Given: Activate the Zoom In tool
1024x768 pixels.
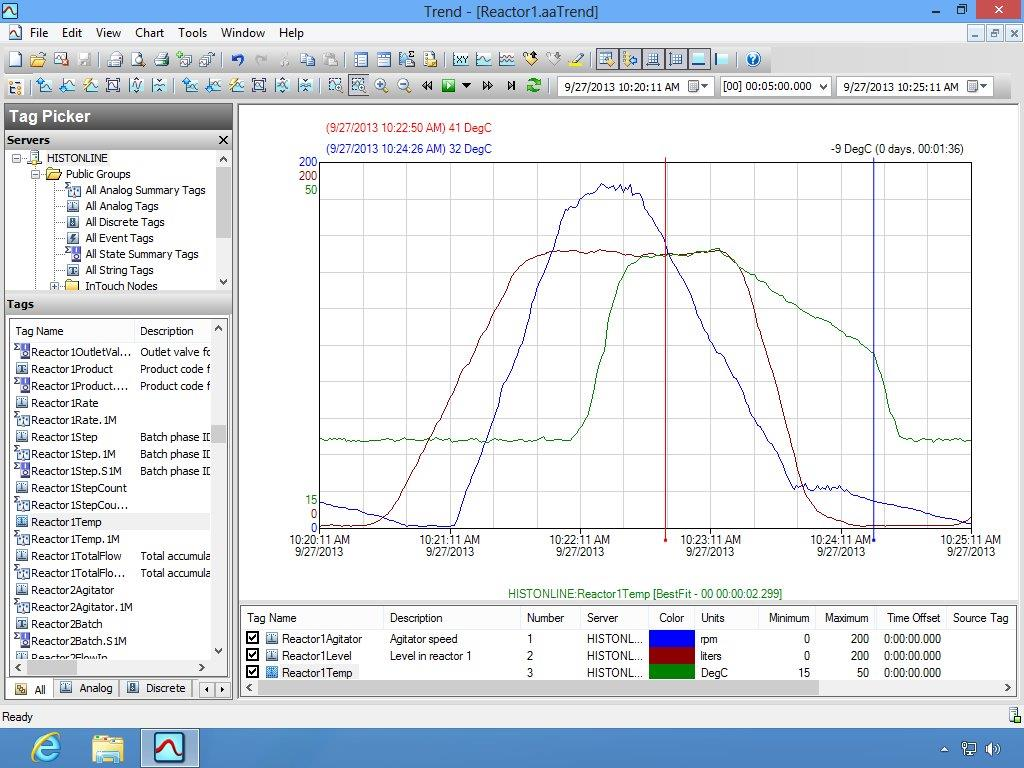Looking at the screenshot, I should click(379, 86).
